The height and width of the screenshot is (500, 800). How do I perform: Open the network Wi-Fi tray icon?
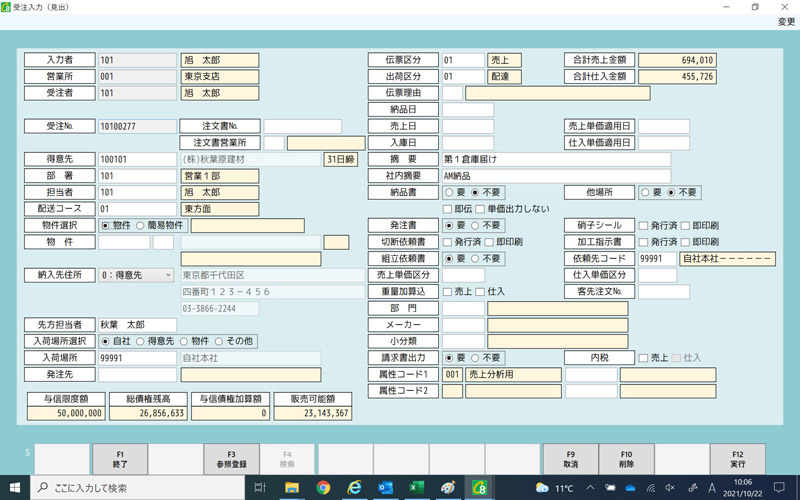point(651,488)
